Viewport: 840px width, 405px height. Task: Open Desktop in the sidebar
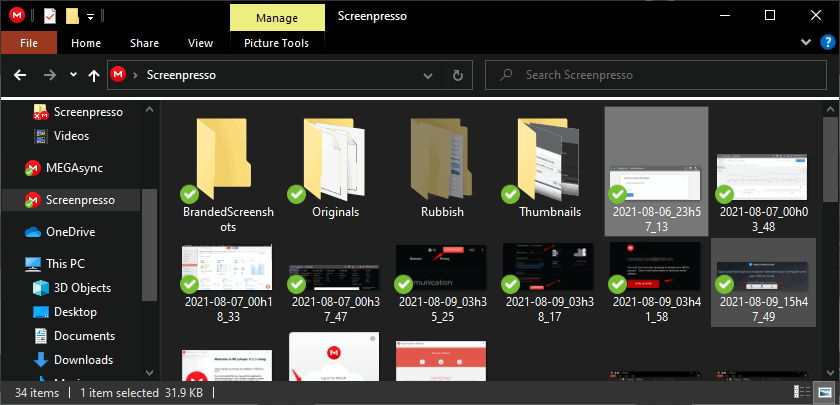[x=64, y=312]
